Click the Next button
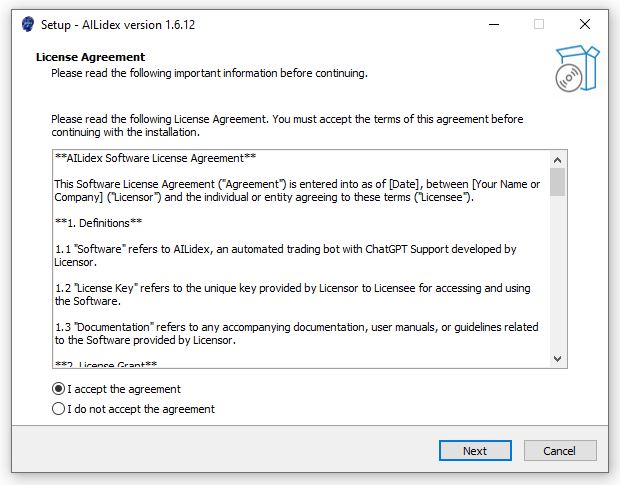This screenshot has height=485, width=620. point(475,451)
